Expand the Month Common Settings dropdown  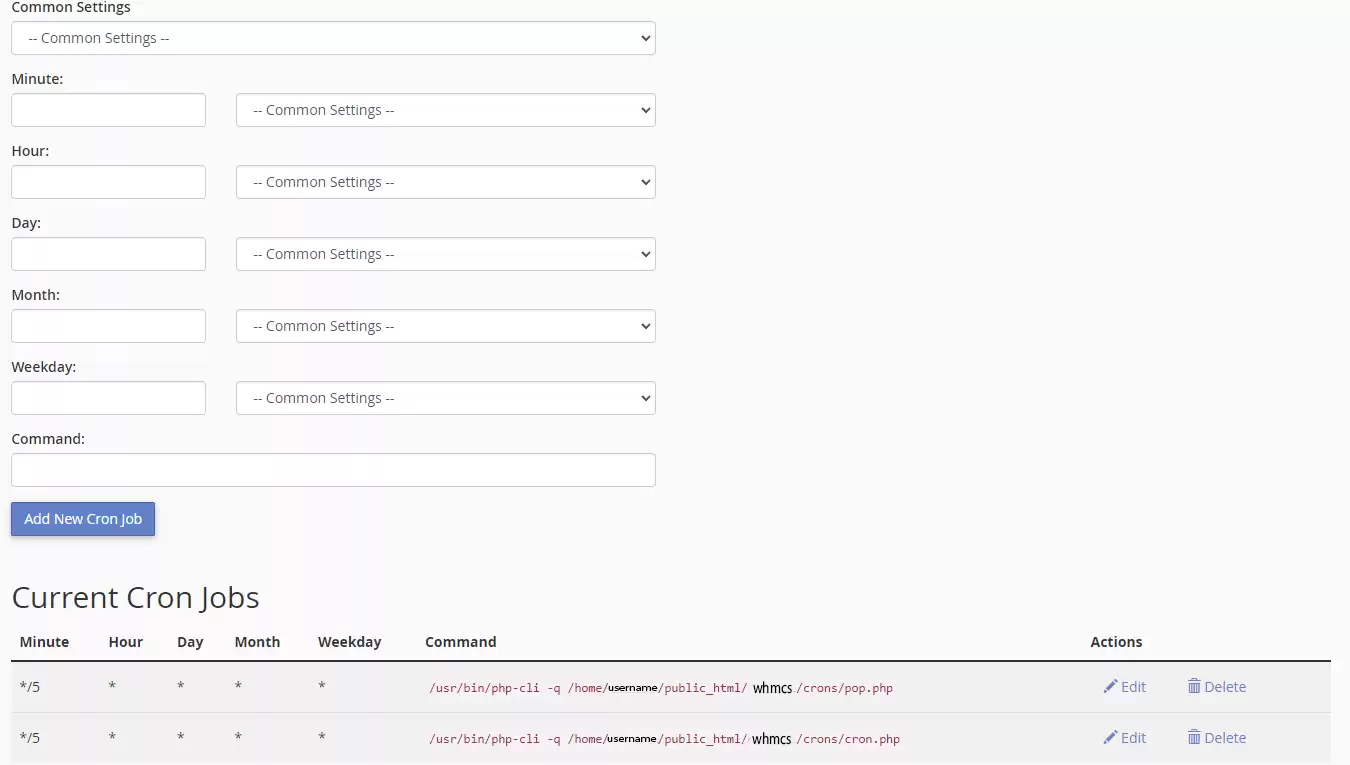tap(445, 326)
